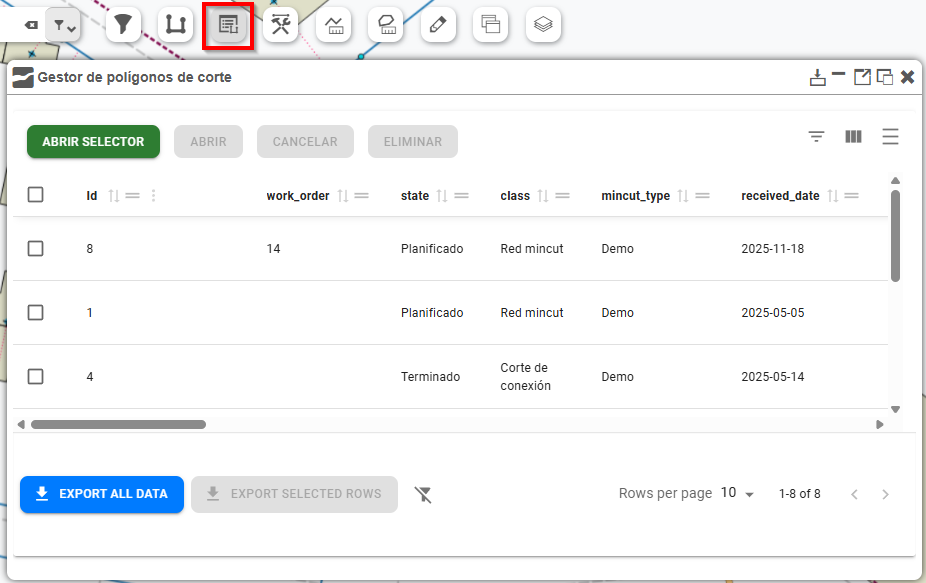Image resolution: width=926 pixels, height=583 pixels.
Task: Click the vertical table scrollbar thumb
Action: [x=895, y=235]
